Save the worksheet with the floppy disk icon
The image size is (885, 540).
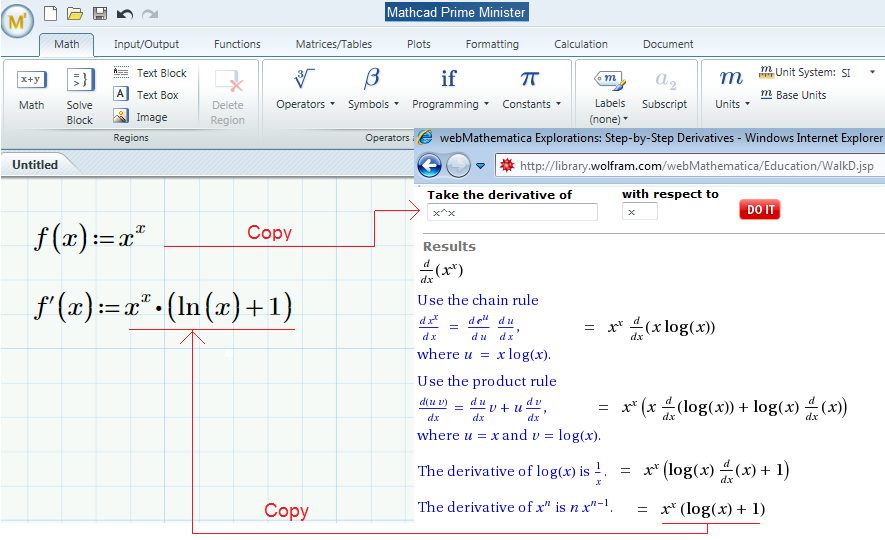tap(100, 14)
